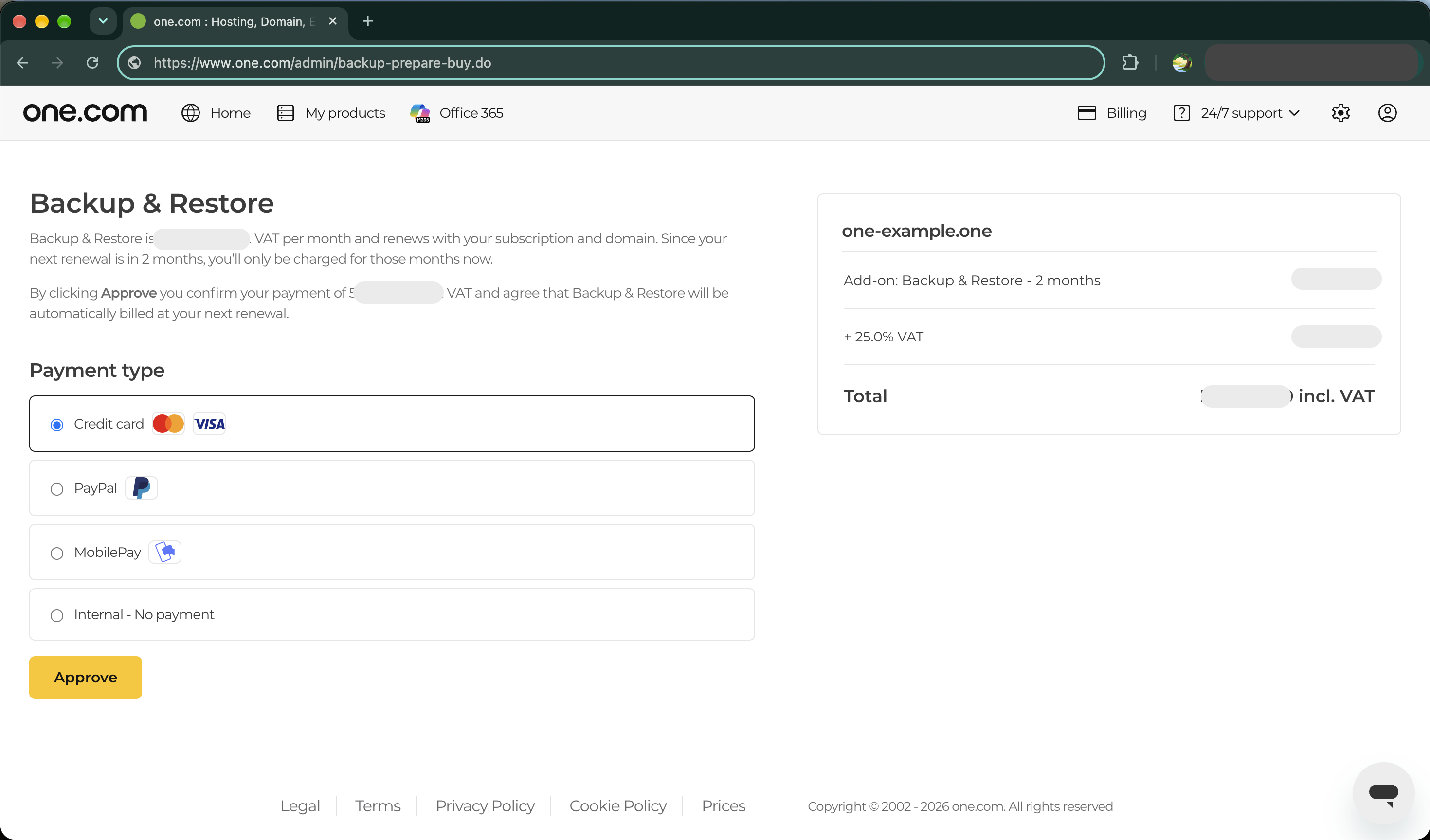This screenshot has width=1430, height=840.
Task: Open the Office 365 menu item
Action: (457, 113)
